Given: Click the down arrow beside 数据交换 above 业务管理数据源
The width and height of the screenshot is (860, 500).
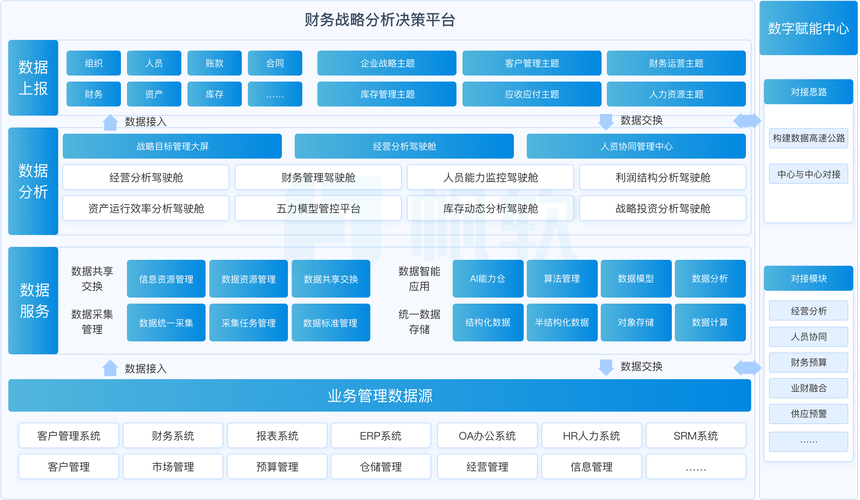Looking at the screenshot, I should (606, 367).
